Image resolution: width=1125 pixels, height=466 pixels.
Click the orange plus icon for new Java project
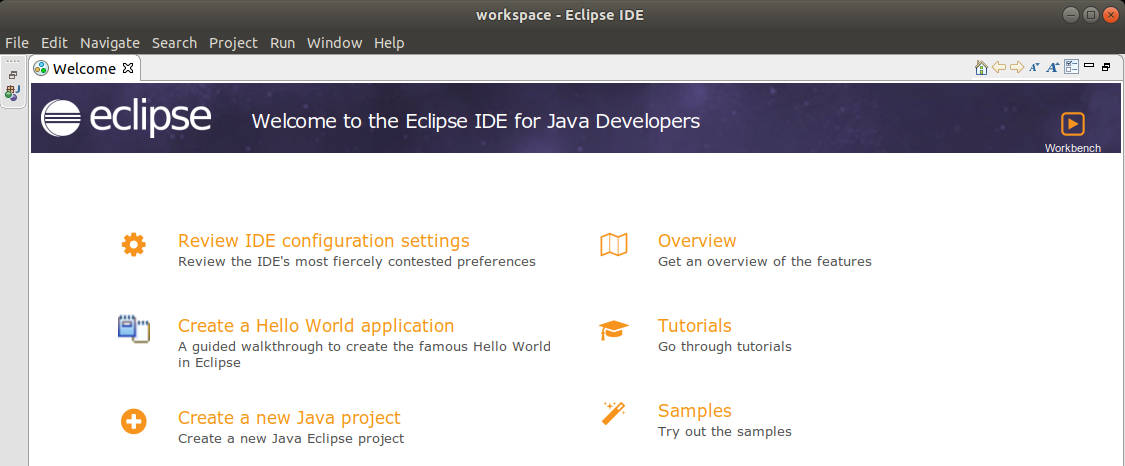(x=133, y=422)
